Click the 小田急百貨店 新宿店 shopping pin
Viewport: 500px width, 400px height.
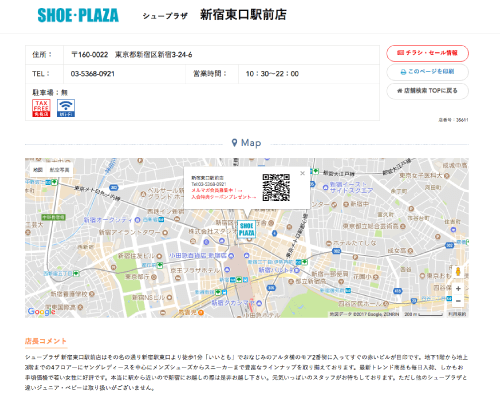[231, 256]
